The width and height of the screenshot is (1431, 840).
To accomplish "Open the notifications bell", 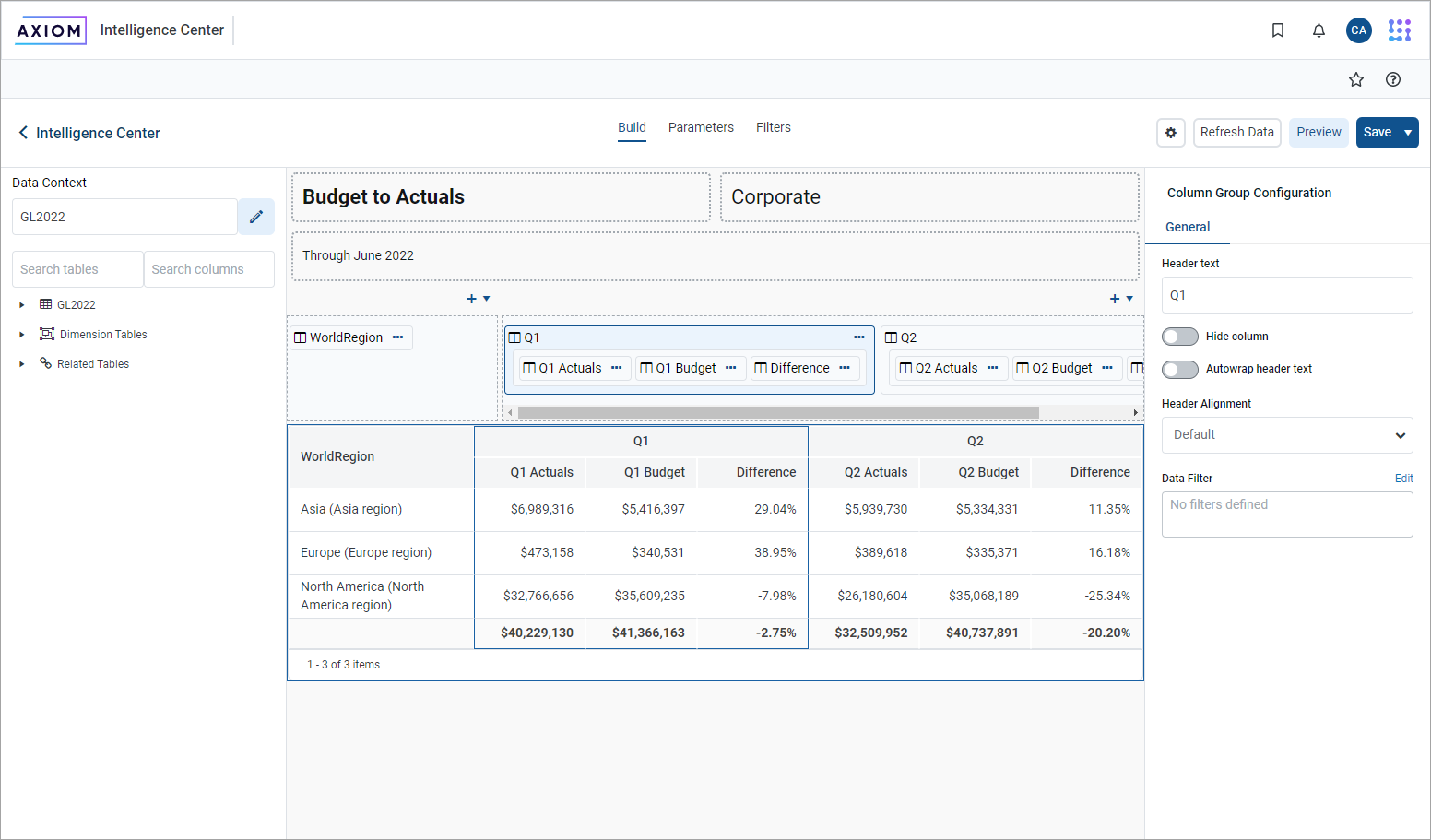I will coord(1319,30).
